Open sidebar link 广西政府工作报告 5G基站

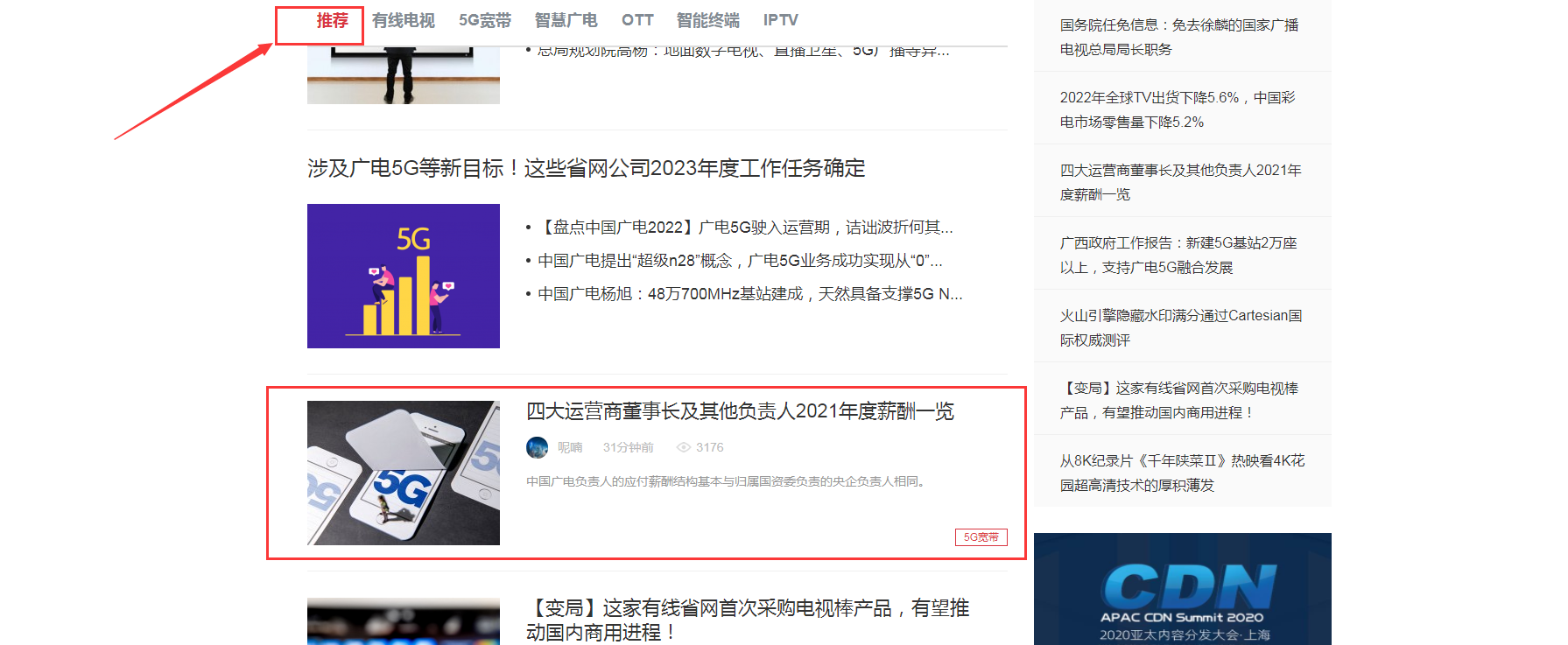click(x=1178, y=255)
